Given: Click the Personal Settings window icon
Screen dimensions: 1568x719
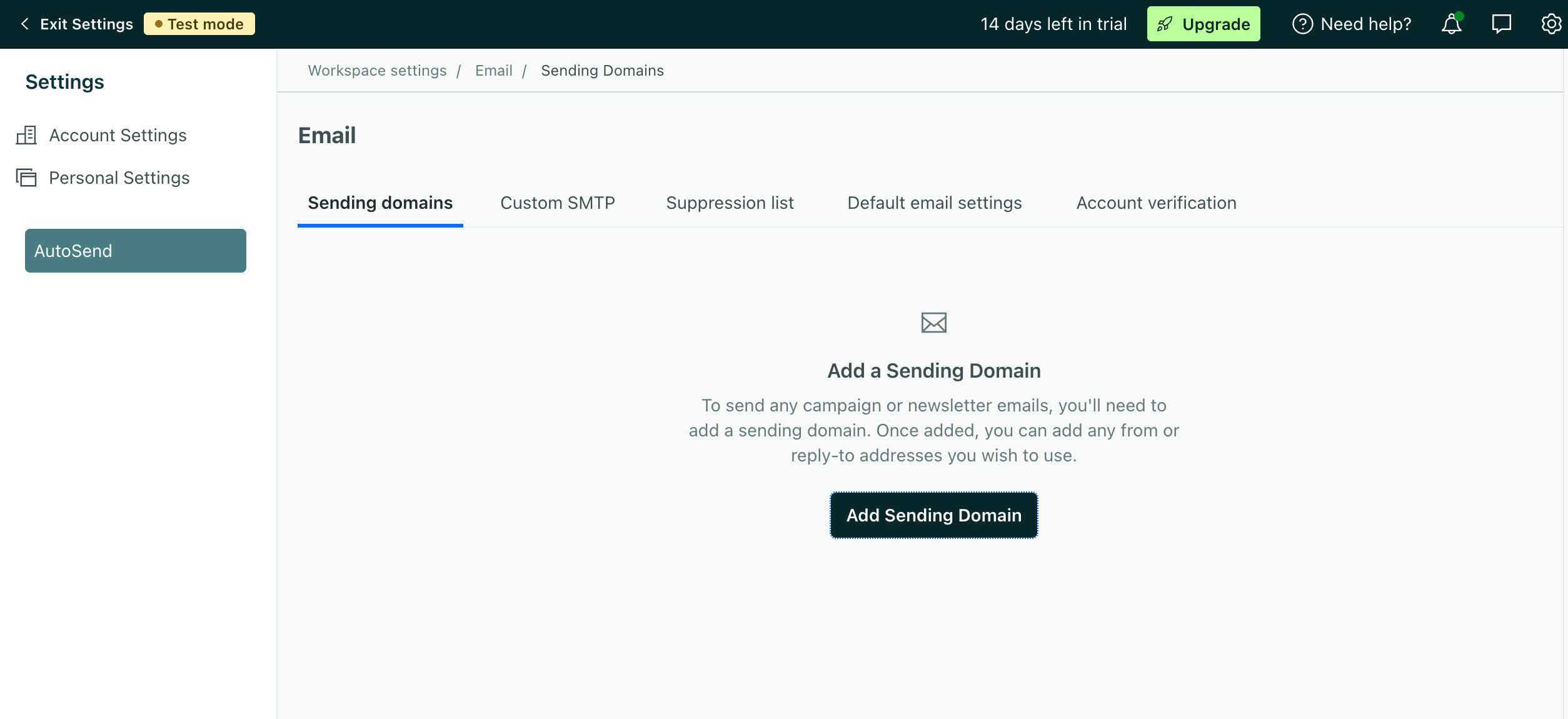Looking at the screenshot, I should pyautogui.click(x=26, y=178).
